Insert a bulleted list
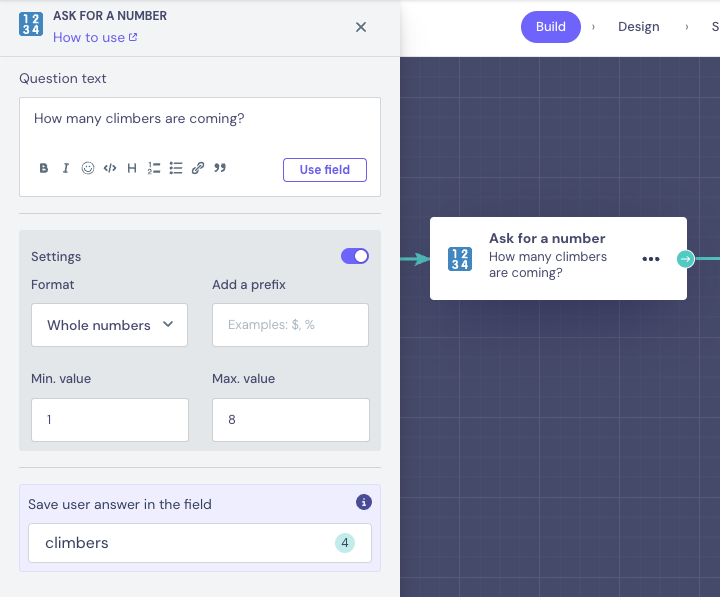720x597 pixels. 176,168
